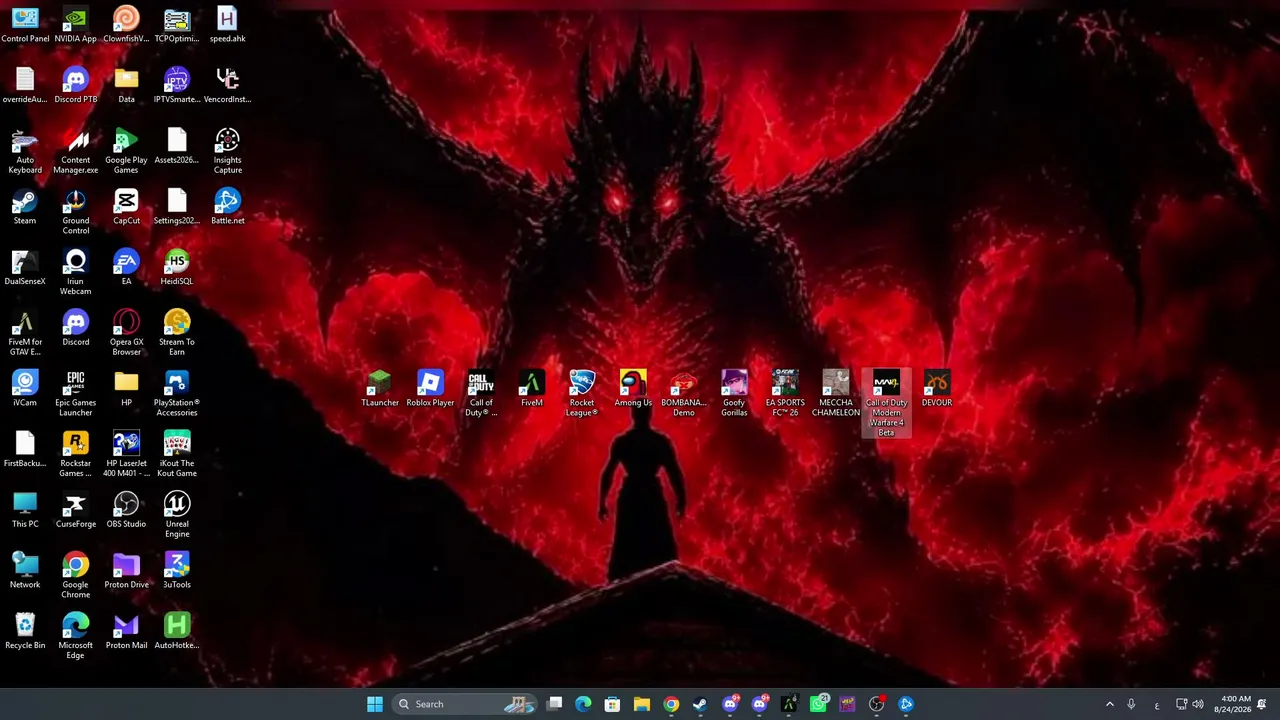The height and width of the screenshot is (720, 1280).
Task: Select the HeidiSQL desktop icon
Action: [177, 269]
